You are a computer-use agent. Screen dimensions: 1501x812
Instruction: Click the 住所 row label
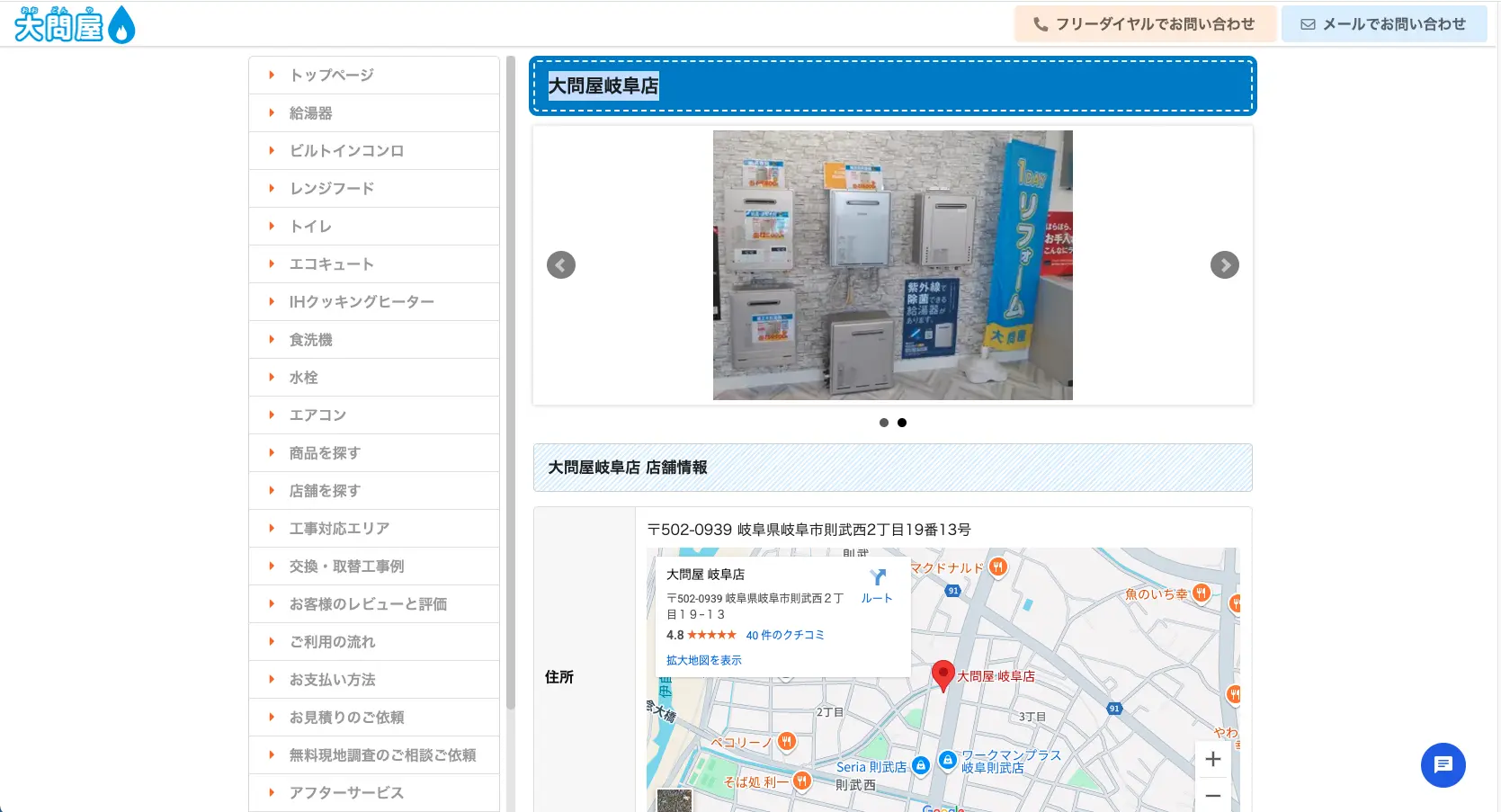click(x=559, y=677)
